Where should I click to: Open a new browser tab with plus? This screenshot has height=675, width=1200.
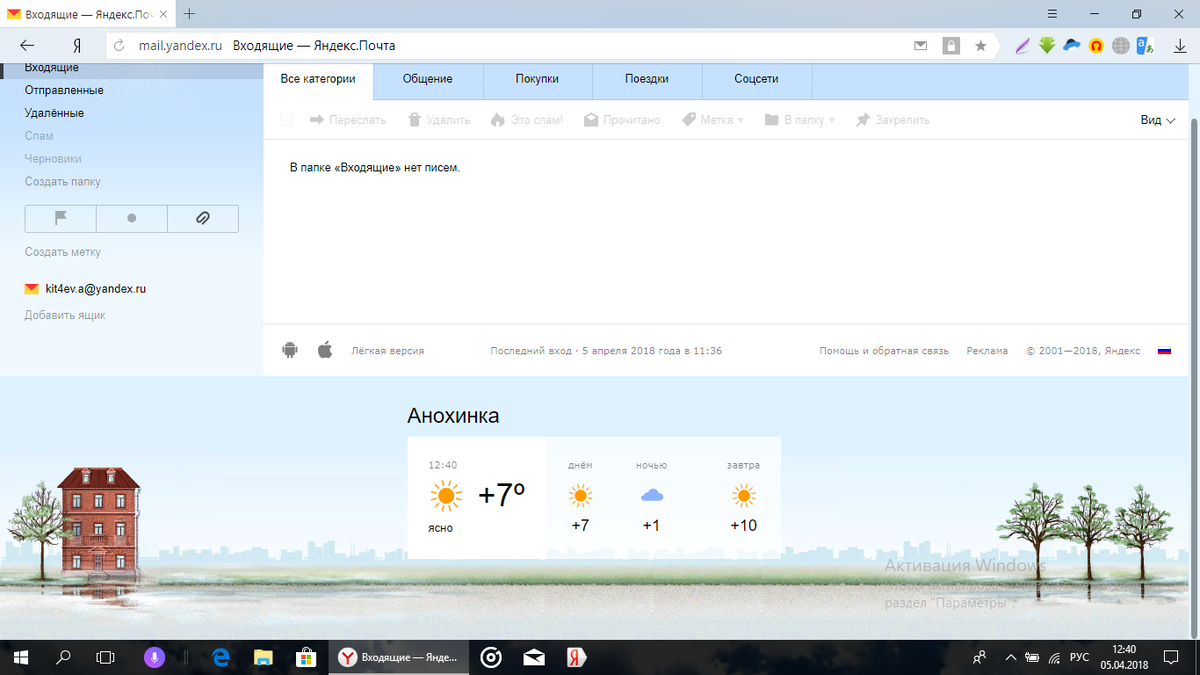189,14
